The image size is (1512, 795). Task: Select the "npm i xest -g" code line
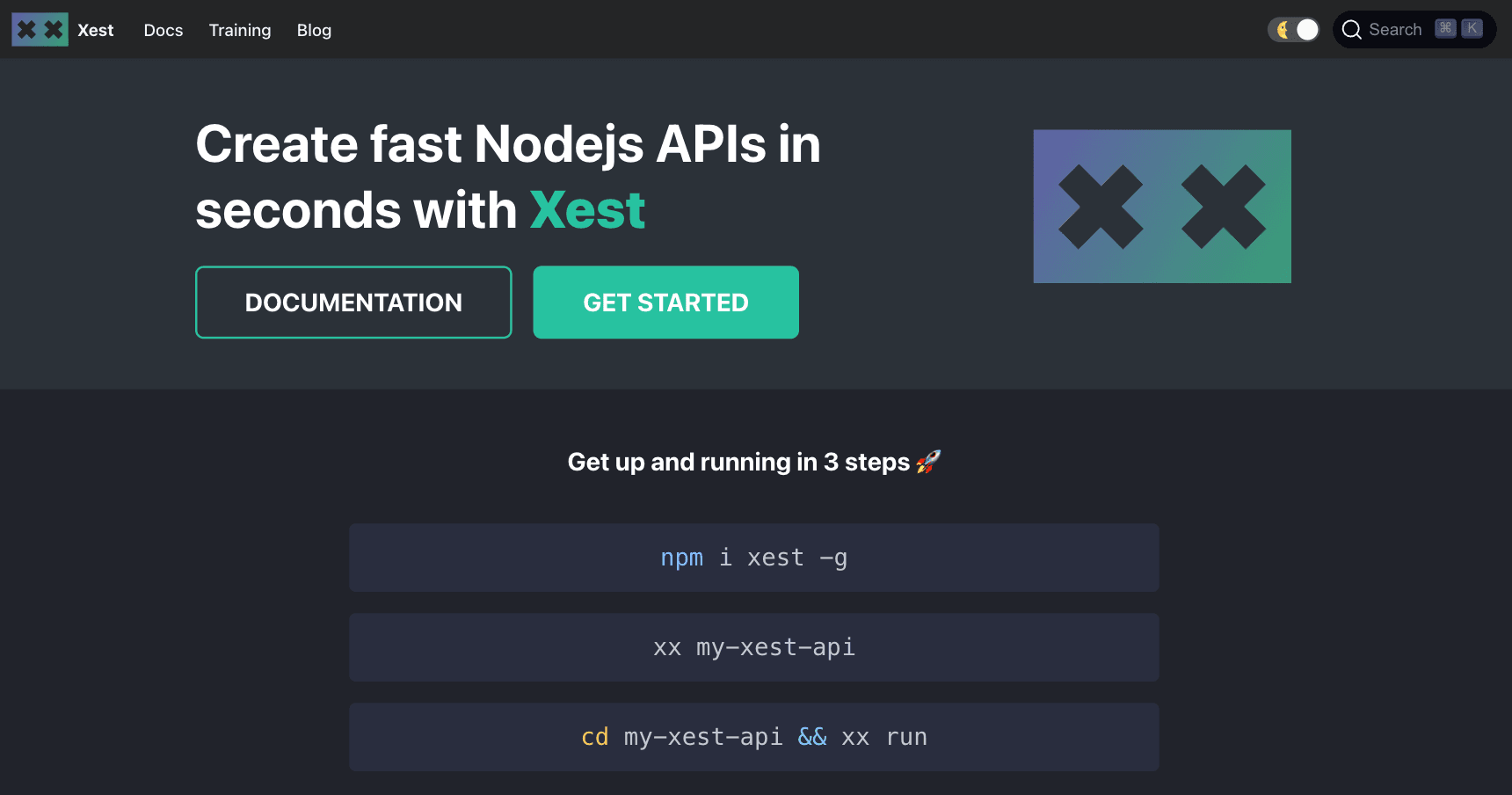(754, 558)
